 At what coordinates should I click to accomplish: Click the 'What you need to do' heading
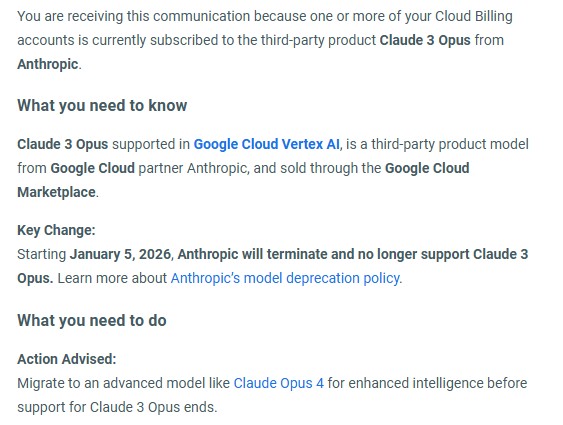(x=92, y=321)
